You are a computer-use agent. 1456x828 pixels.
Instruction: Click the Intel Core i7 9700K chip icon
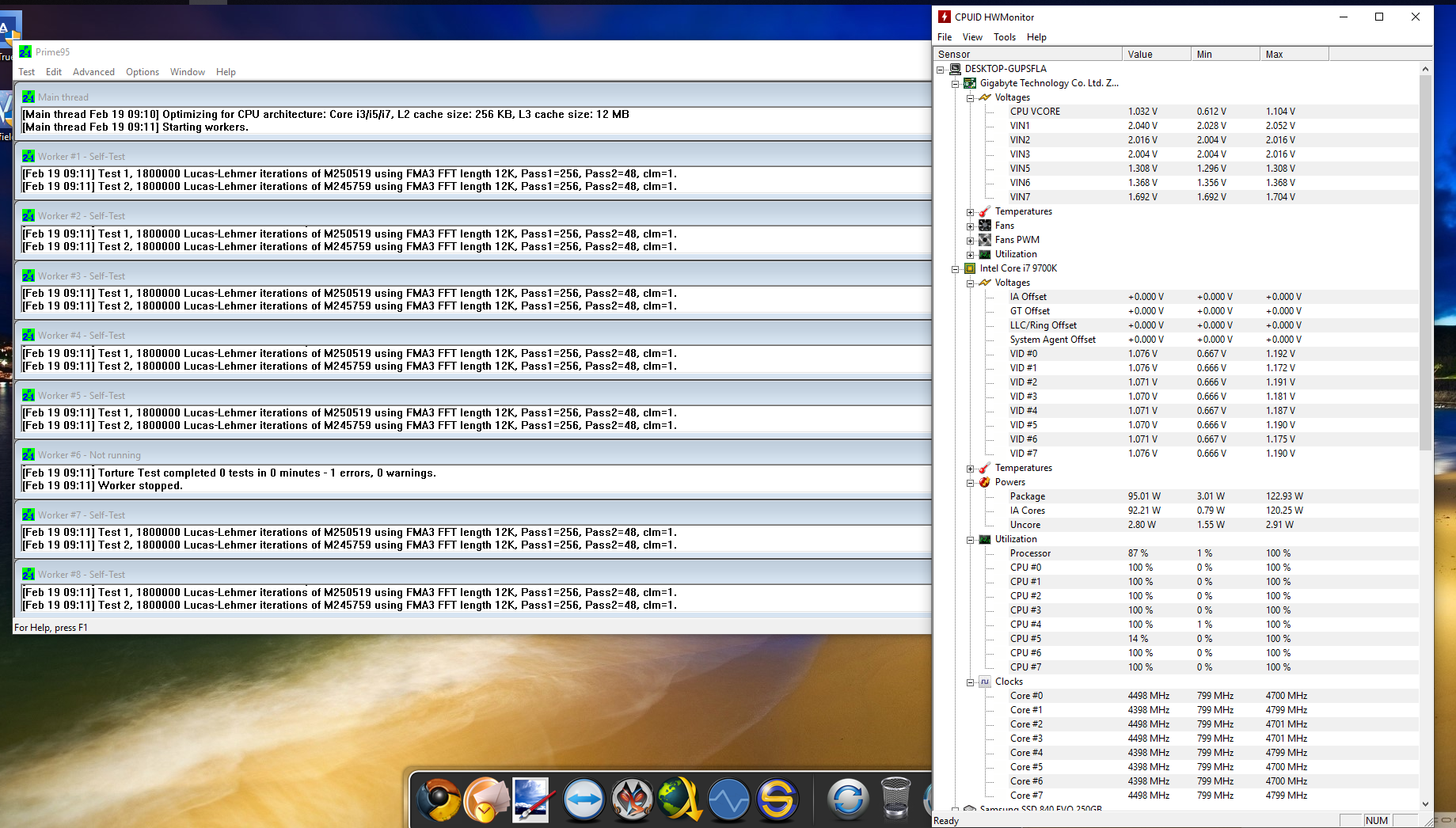click(970, 268)
